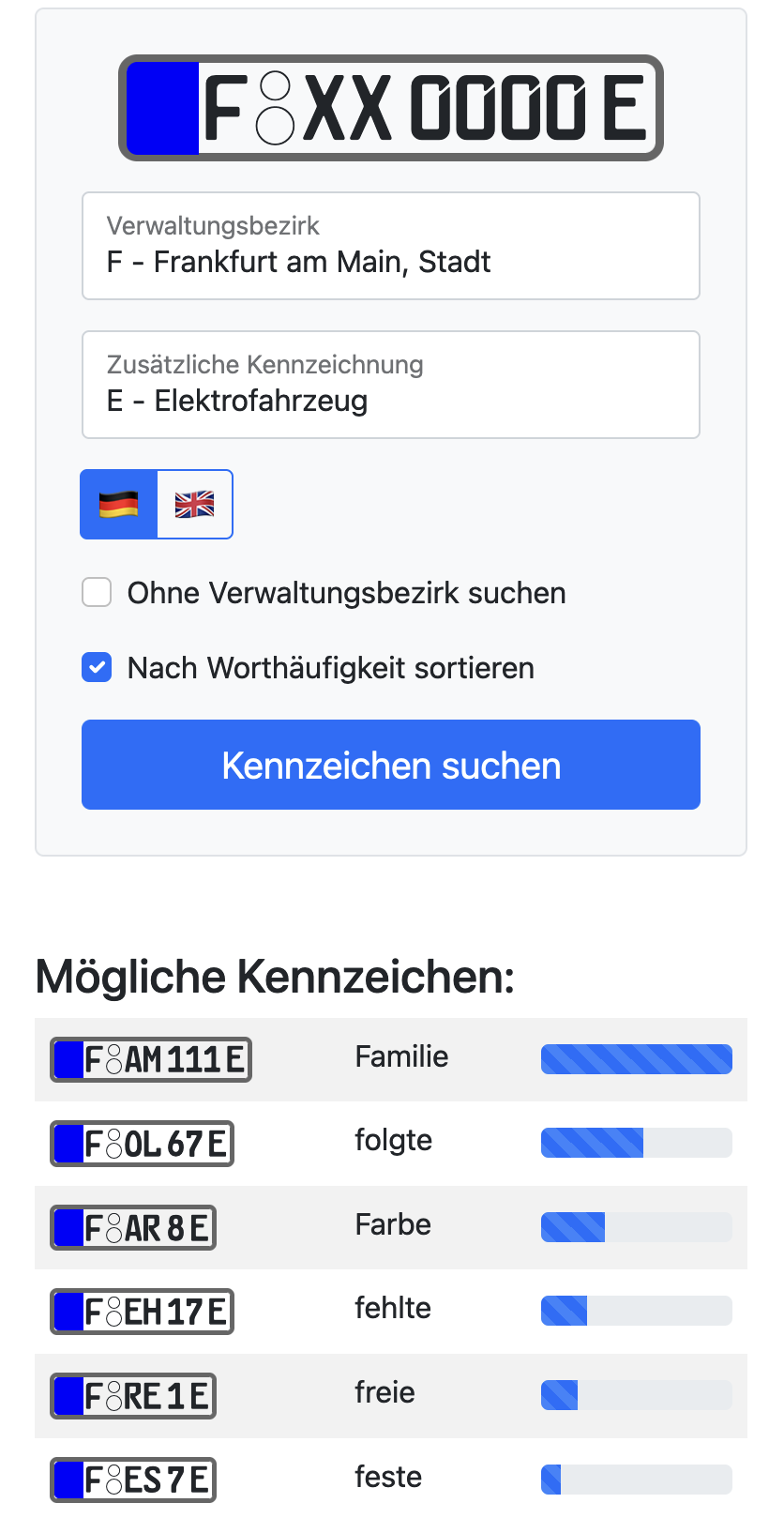Image resolution: width=784 pixels, height=1518 pixels.
Task: Open the Verwaltungsbezirk dropdown
Action: coord(391,246)
